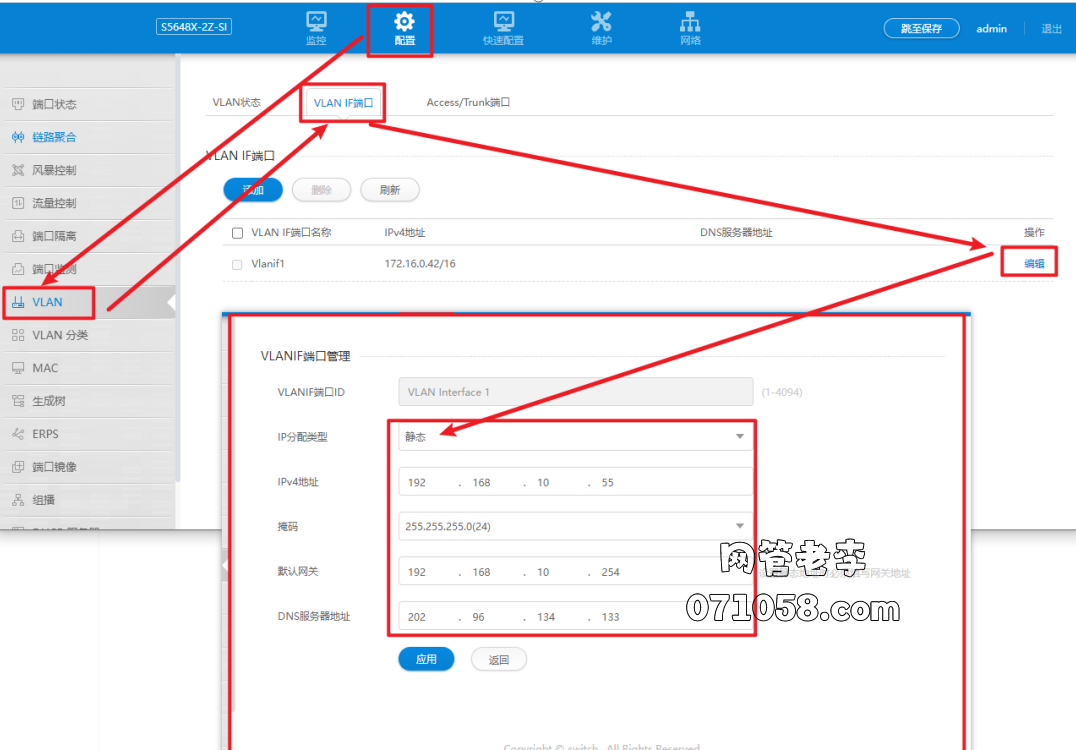Select 端口状态 icon in the sidebar
Viewport: 1076px width, 750px height.
pos(18,104)
